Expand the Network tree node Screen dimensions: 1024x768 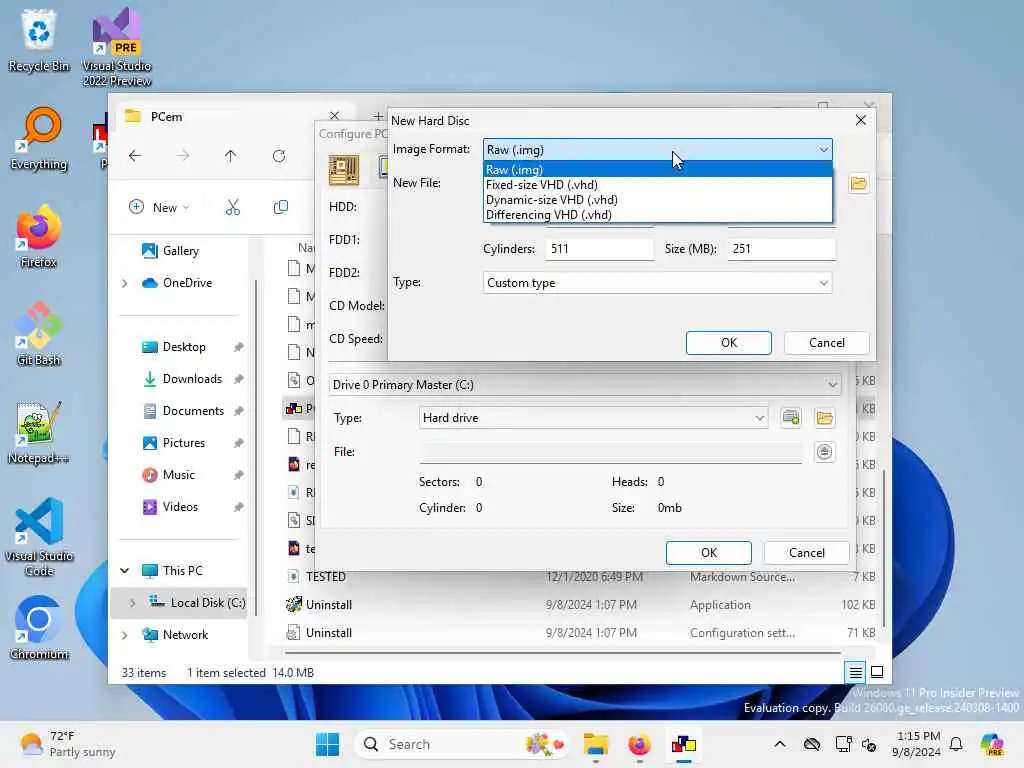125,635
